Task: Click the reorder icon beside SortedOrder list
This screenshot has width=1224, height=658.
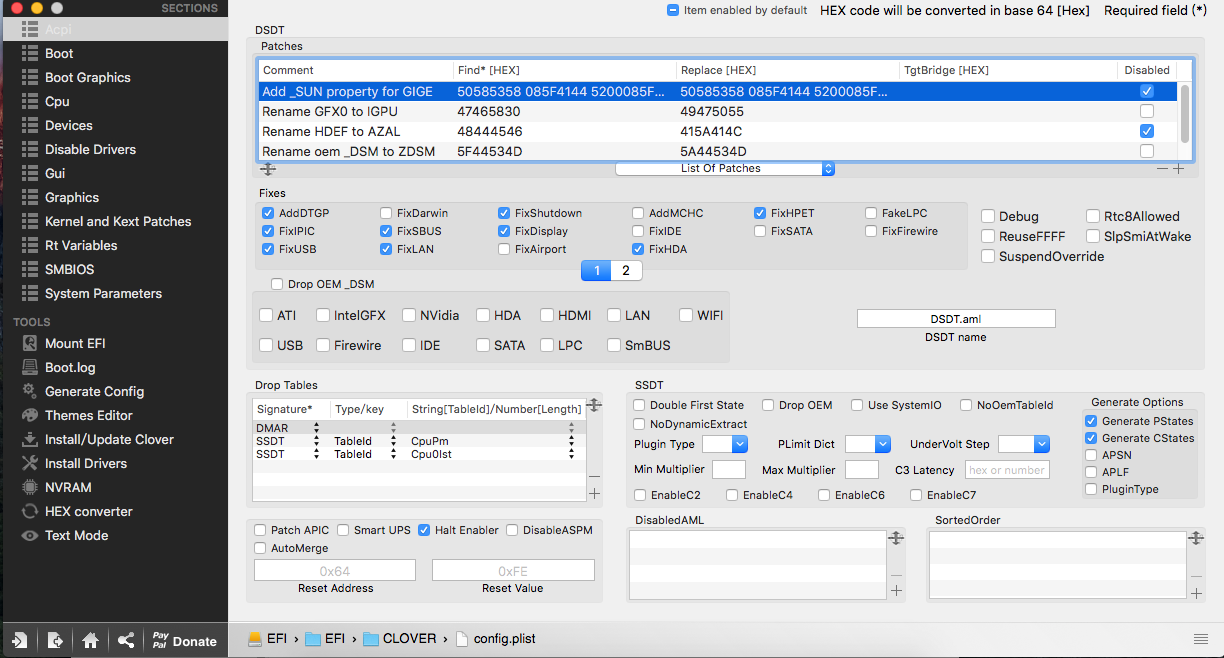Action: 1196,538
